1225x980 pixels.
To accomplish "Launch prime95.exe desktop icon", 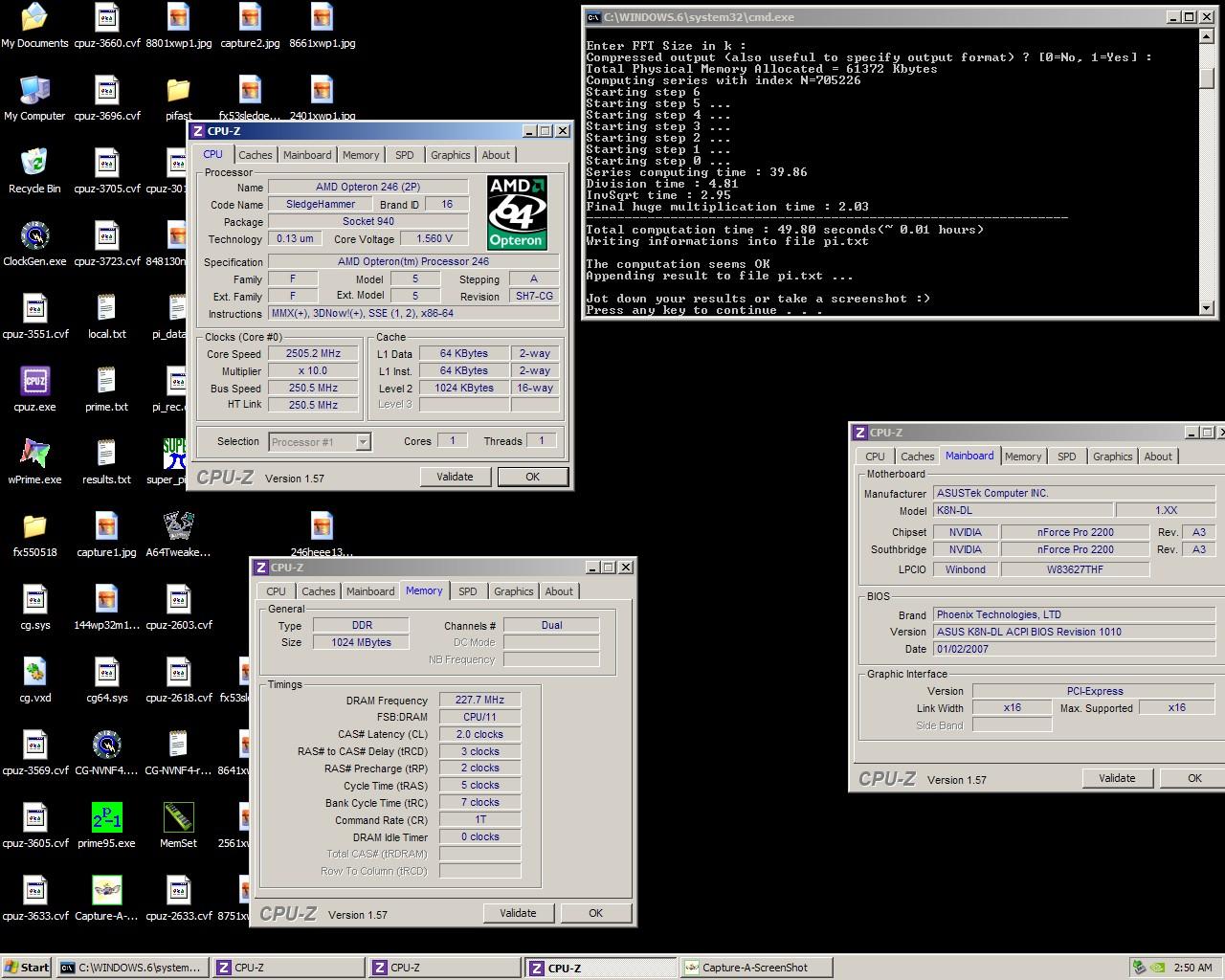I will (x=106, y=826).
